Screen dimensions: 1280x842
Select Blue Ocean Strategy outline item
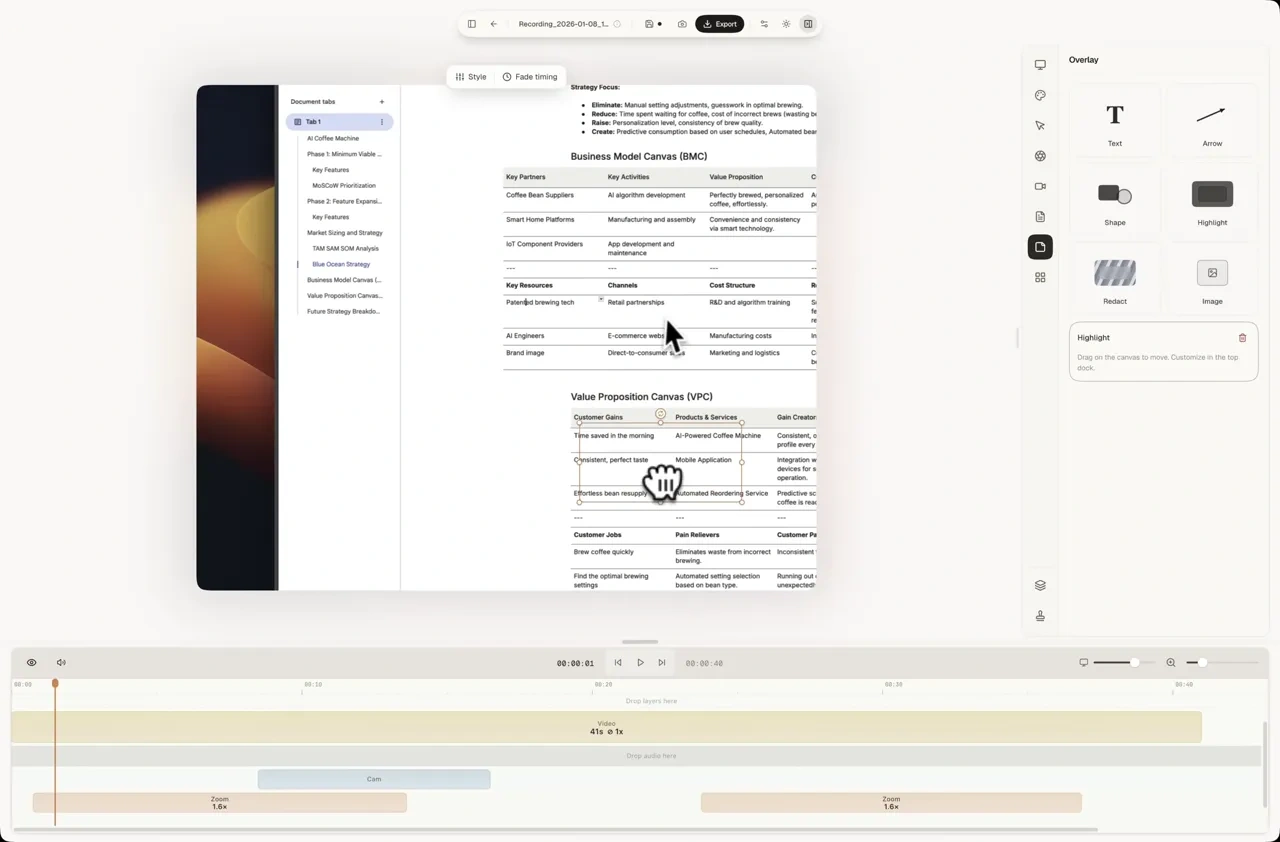pos(341,264)
